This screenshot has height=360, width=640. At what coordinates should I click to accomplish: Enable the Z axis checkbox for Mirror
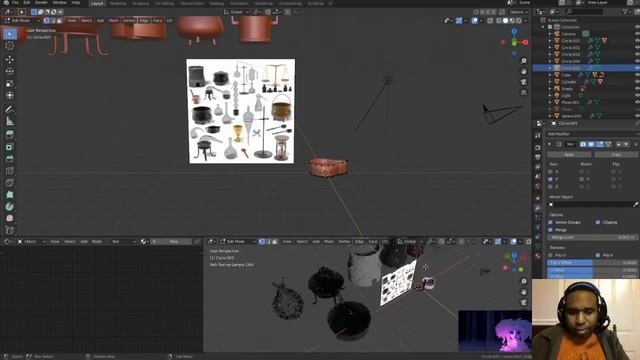pyautogui.click(x=550, y=187)
